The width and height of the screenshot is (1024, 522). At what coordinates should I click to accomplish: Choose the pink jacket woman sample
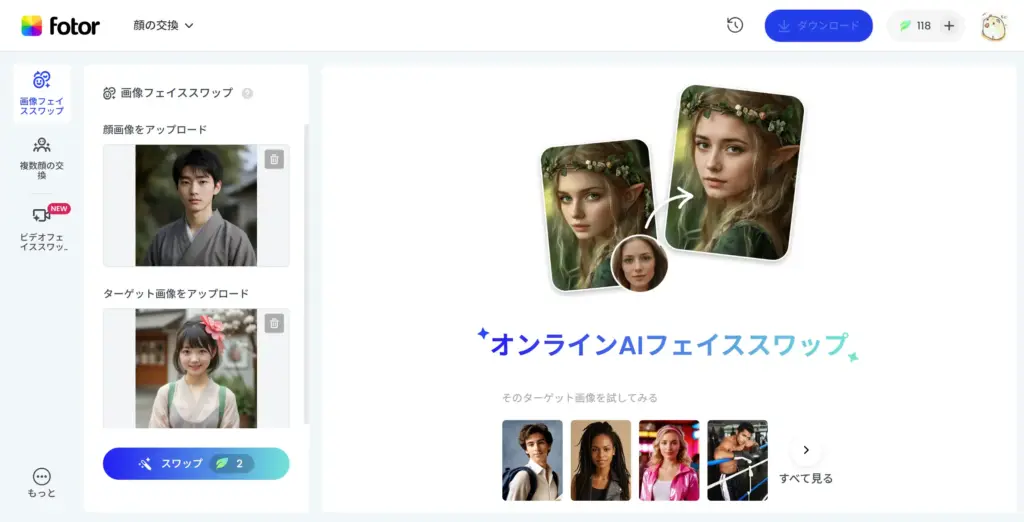click(669, 461)
